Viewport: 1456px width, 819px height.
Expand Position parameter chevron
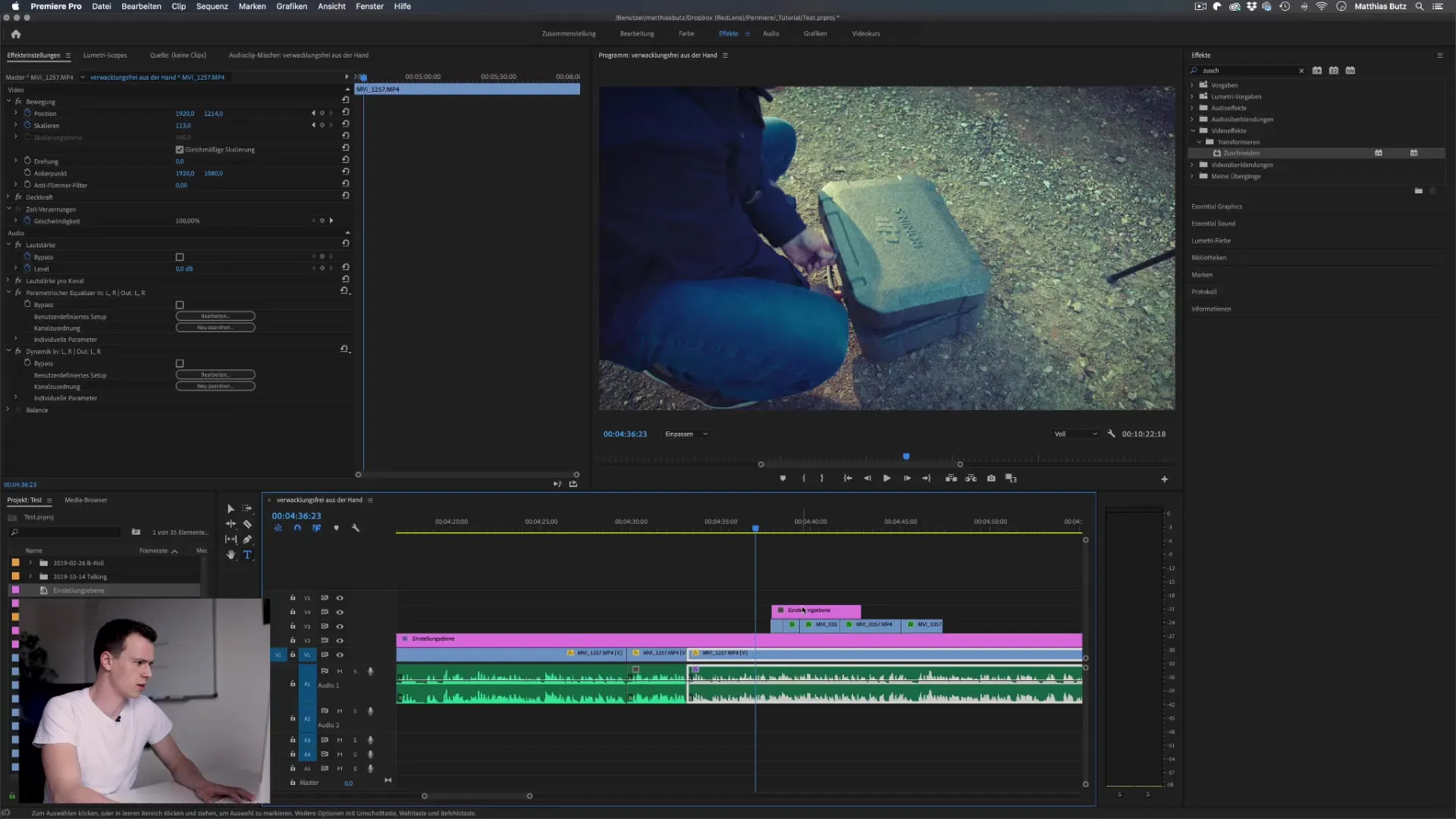click(16, 113)
